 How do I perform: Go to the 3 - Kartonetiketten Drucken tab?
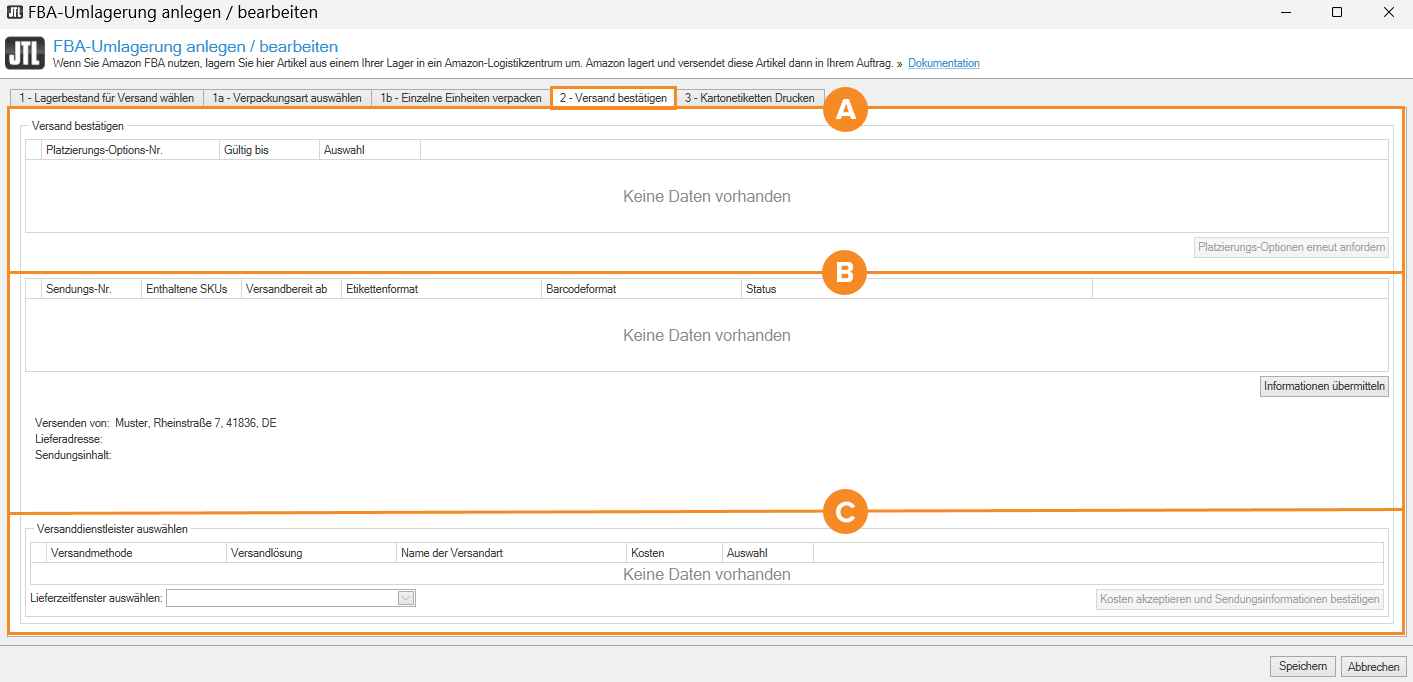point(749,98)
